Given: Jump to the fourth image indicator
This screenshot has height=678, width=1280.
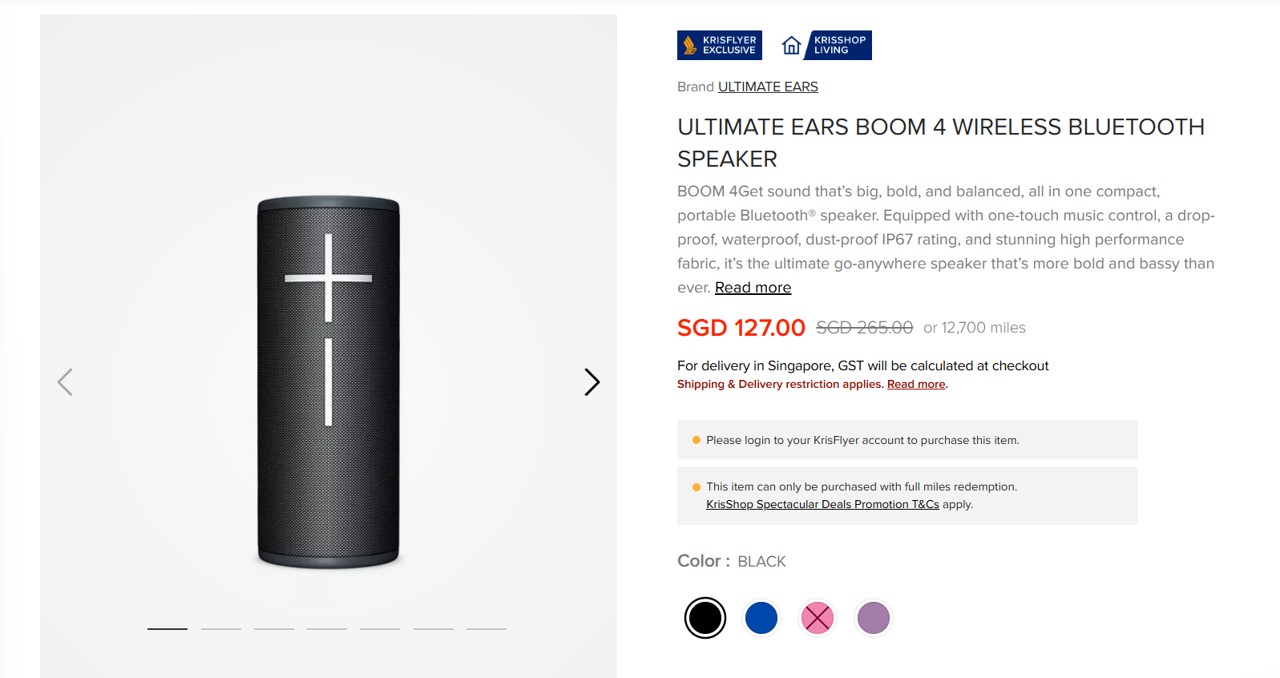Looking at the screenshot, I should point(327,629).
